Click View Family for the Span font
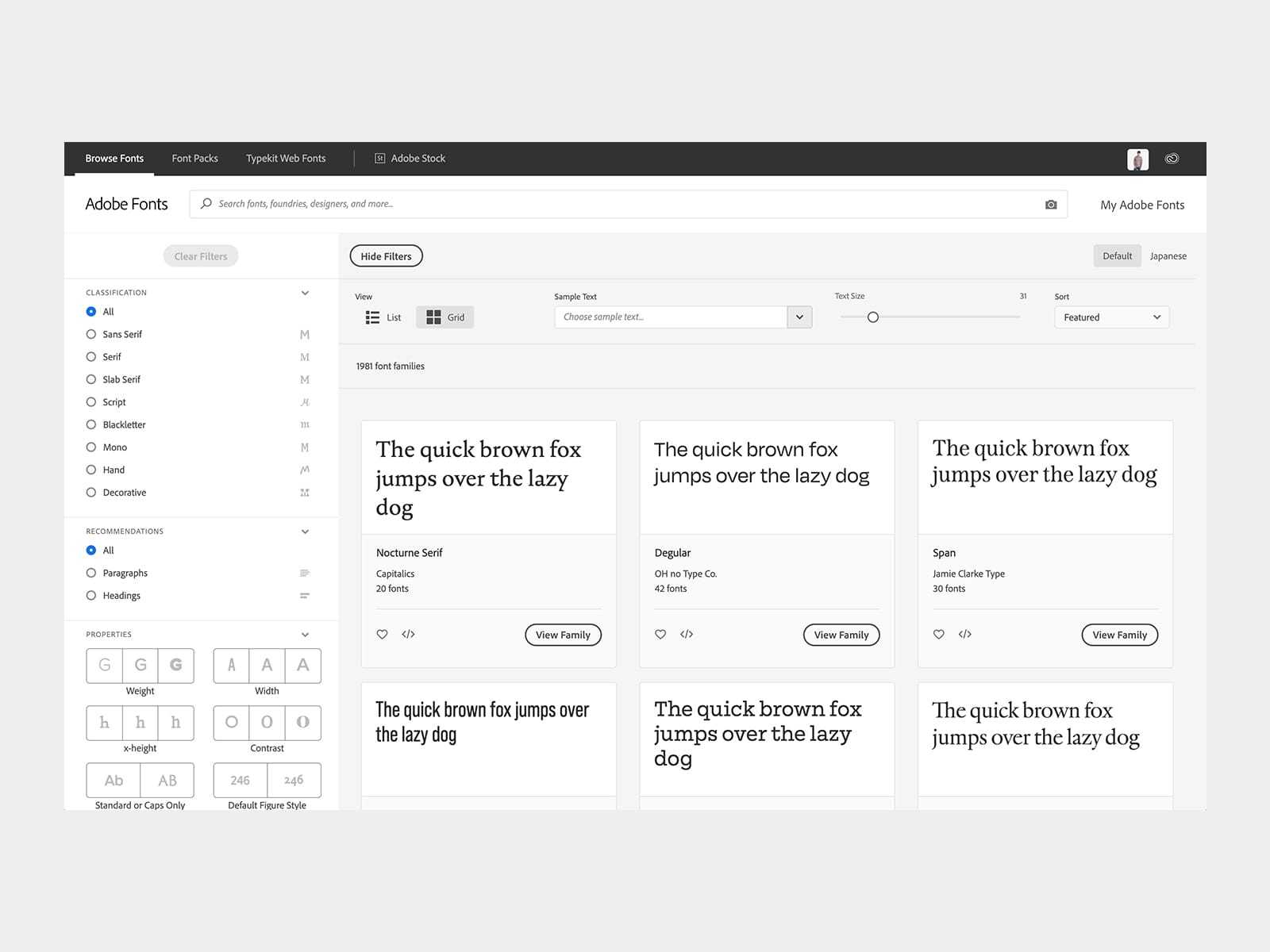This screenshot has width=1270, height=952. click(x=1119, y=634)
